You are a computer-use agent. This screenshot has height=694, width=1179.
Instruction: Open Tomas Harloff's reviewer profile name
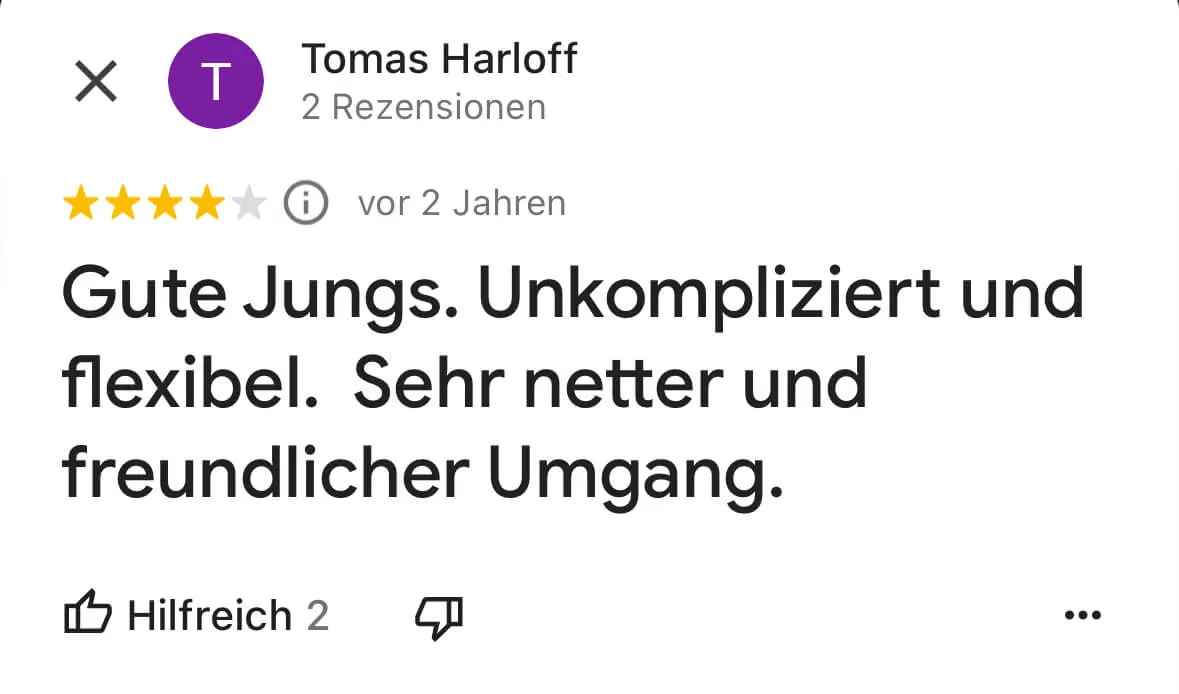(x=439, y=59)
